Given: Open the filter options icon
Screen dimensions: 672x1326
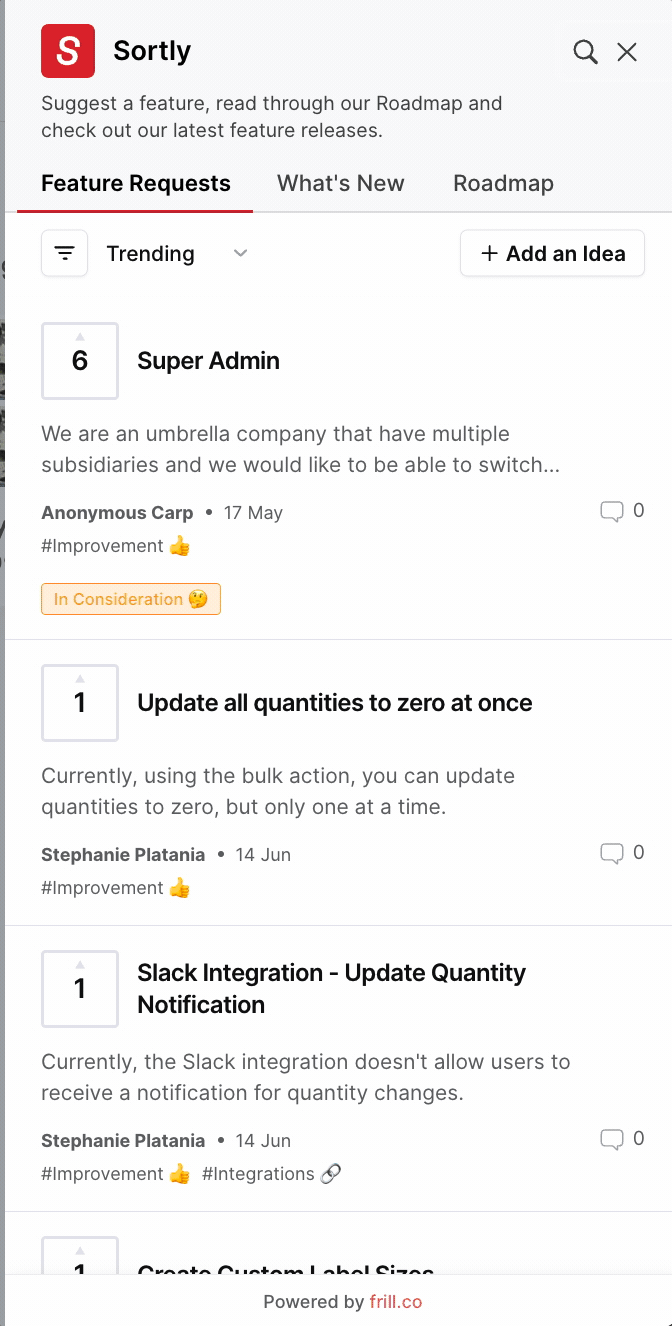Looking at the screenshot, I should tap(65, 253).
